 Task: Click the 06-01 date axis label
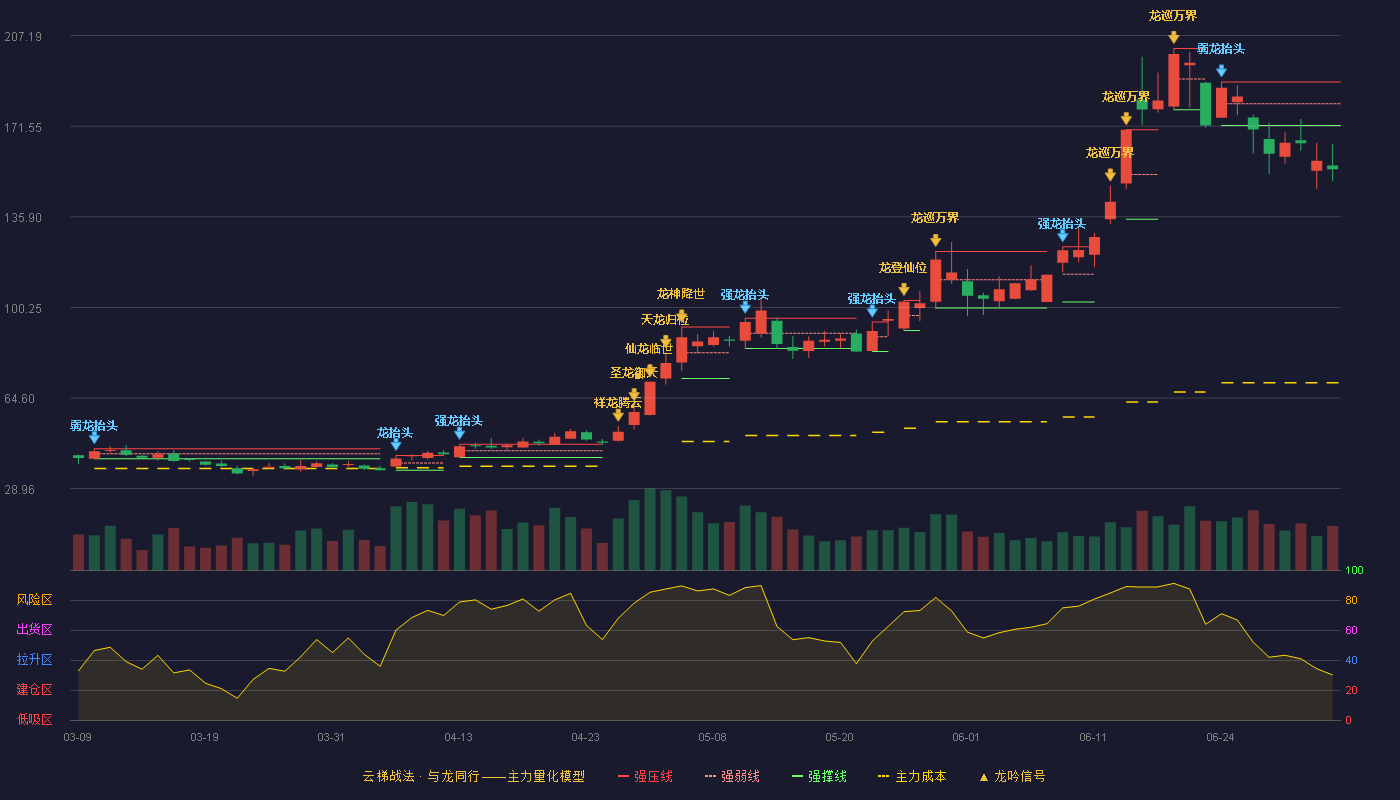(x=967, y=737)
